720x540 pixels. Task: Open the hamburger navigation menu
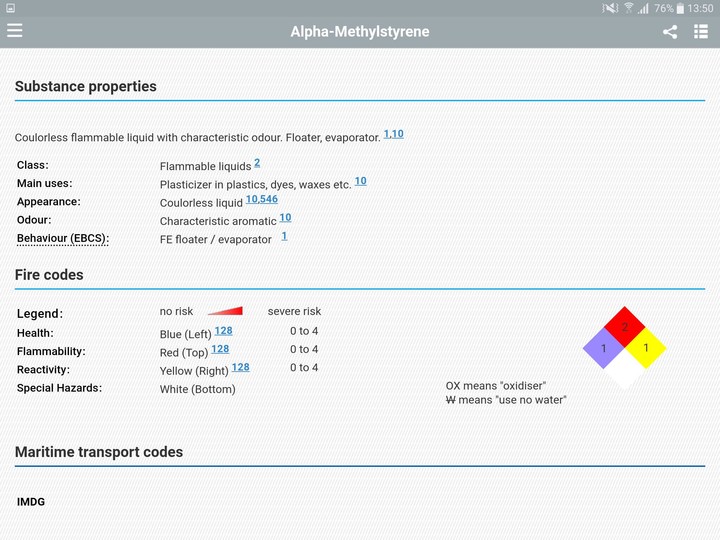coord(15,31)
